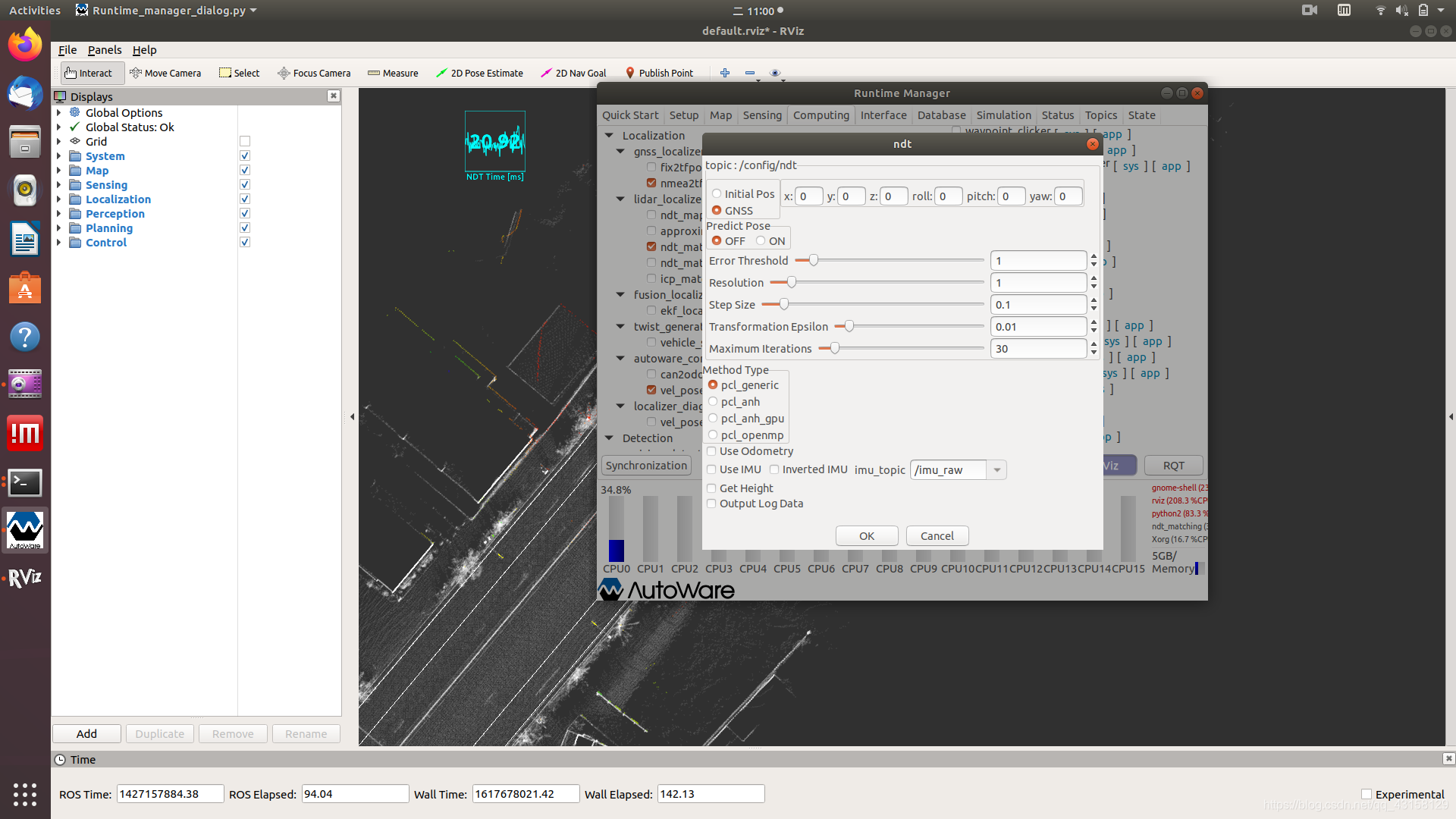The height and width of the screenshot is (819, 1456).
Task: Click OK in the ndt dialog
Action: (x=867, y=536)
